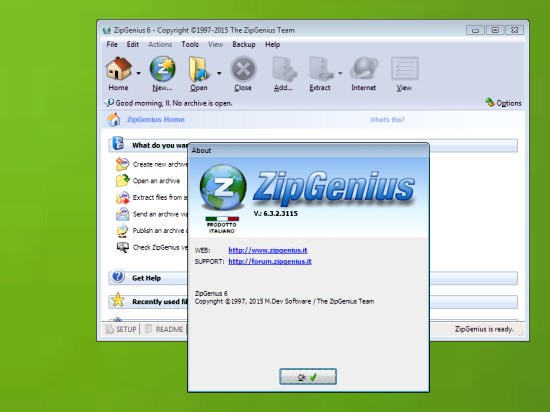Click the Prodotto Italiano flag badge

[222, 225]
